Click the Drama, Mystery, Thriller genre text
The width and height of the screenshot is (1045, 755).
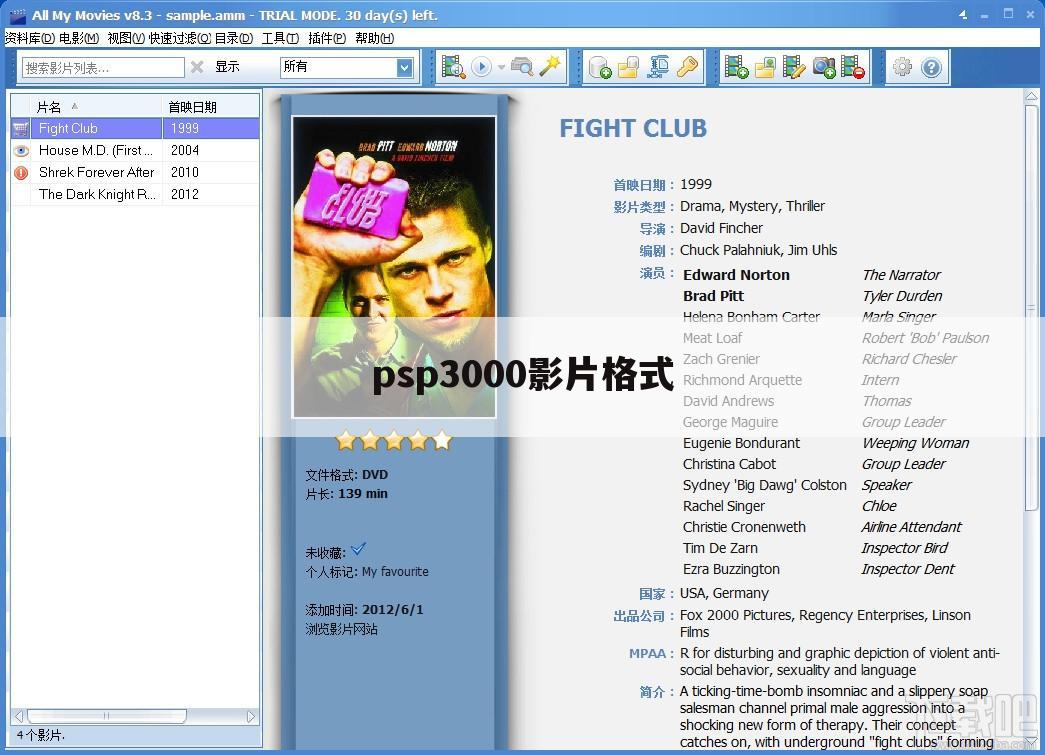752,206
